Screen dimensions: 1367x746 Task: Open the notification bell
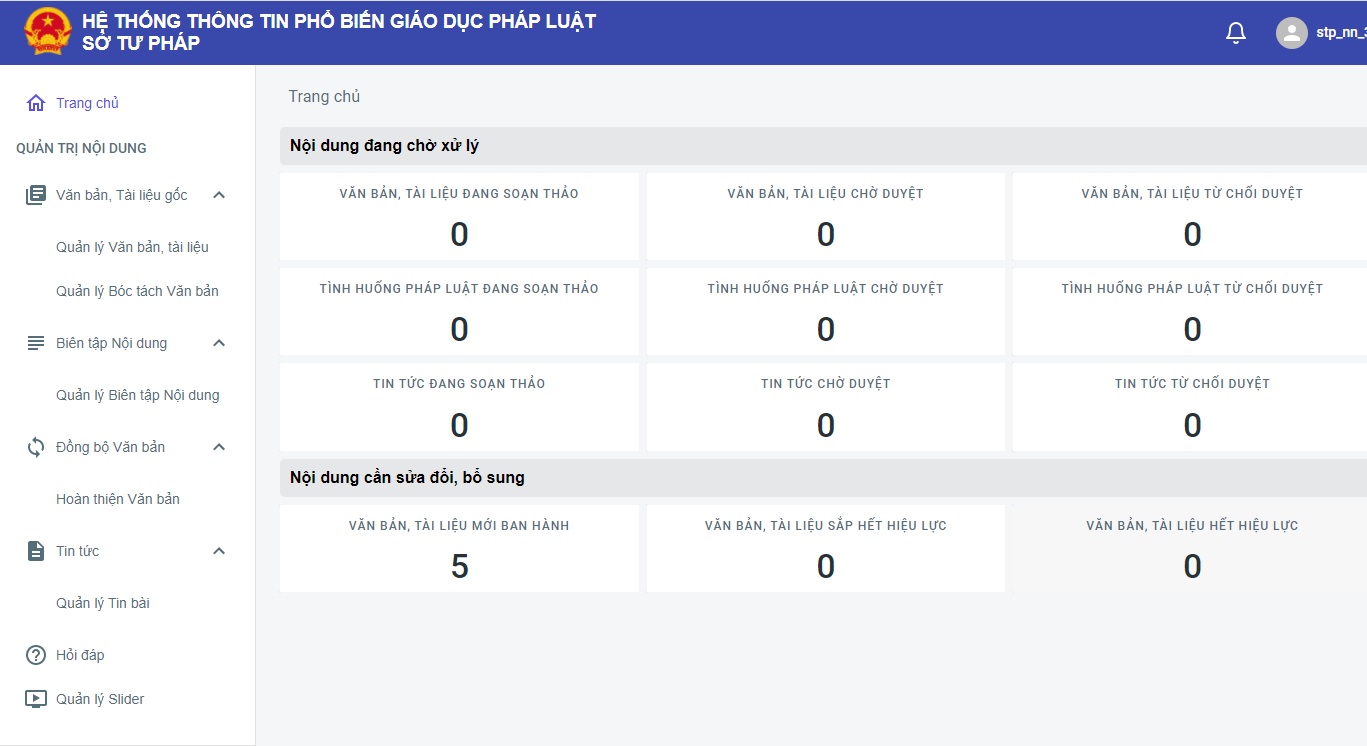tap(1236, 33)
